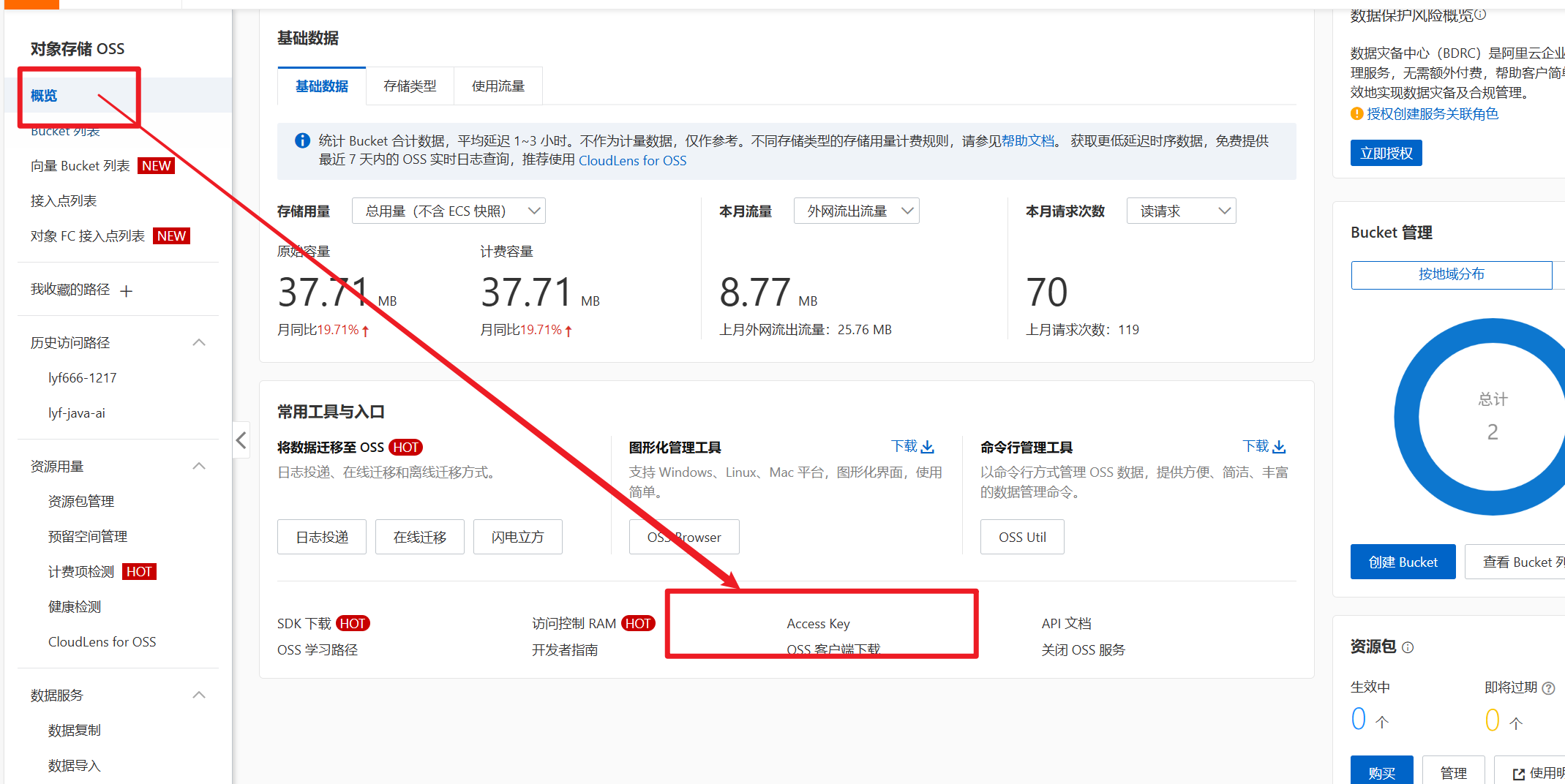This screenshot has width=1565, height=784.
Task: Open 资源包管理 in the sidebar
Action: [81, 502]
